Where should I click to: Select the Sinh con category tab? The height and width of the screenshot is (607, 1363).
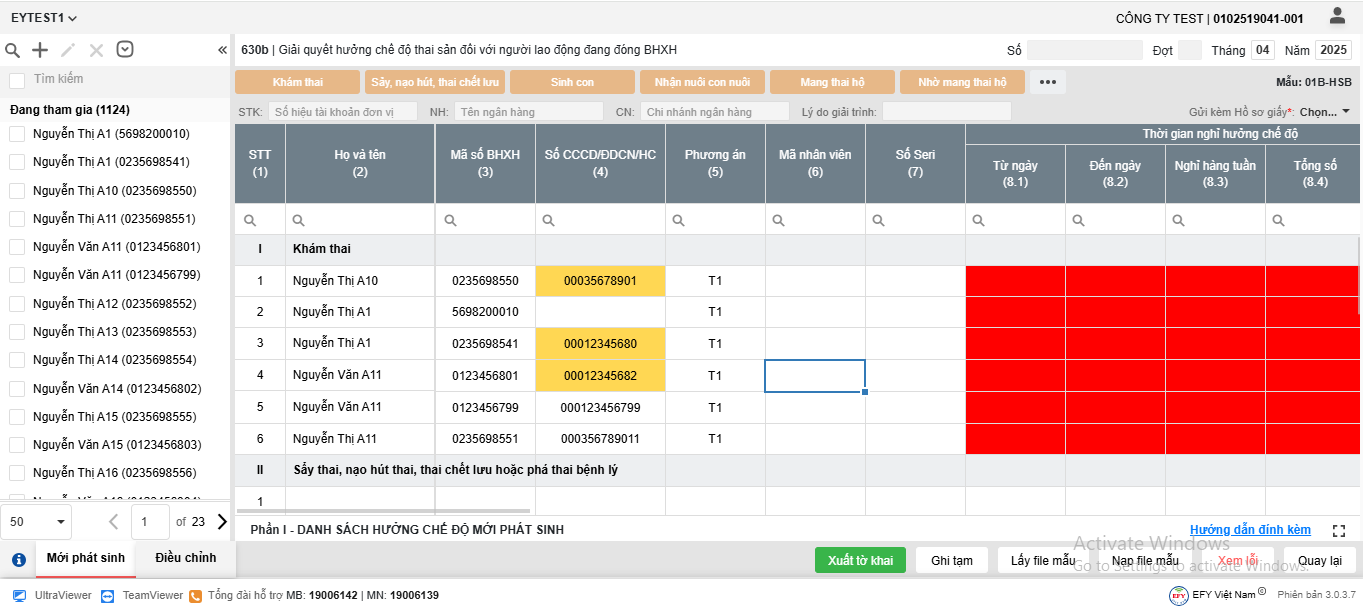point(572,82)
